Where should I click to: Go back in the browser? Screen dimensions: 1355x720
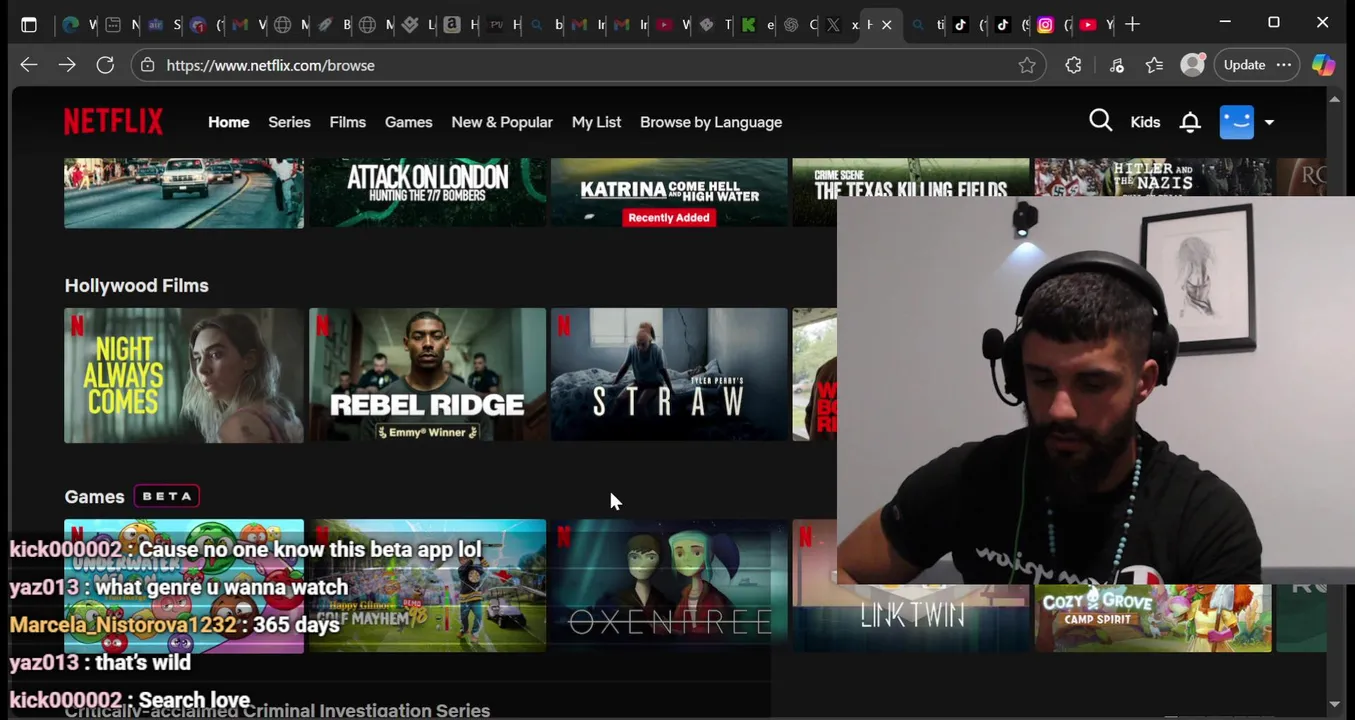coord(28,65)
